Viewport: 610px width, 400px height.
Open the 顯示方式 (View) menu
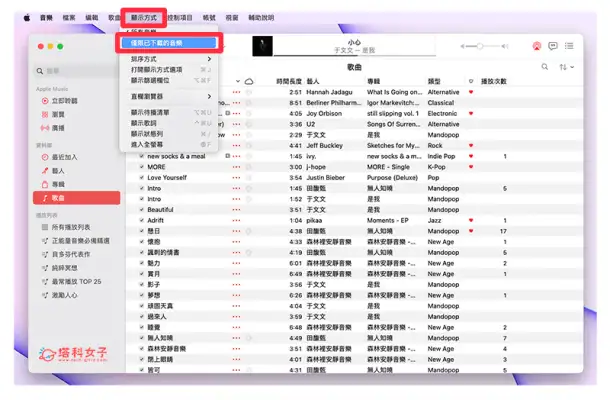click(144, 18)
